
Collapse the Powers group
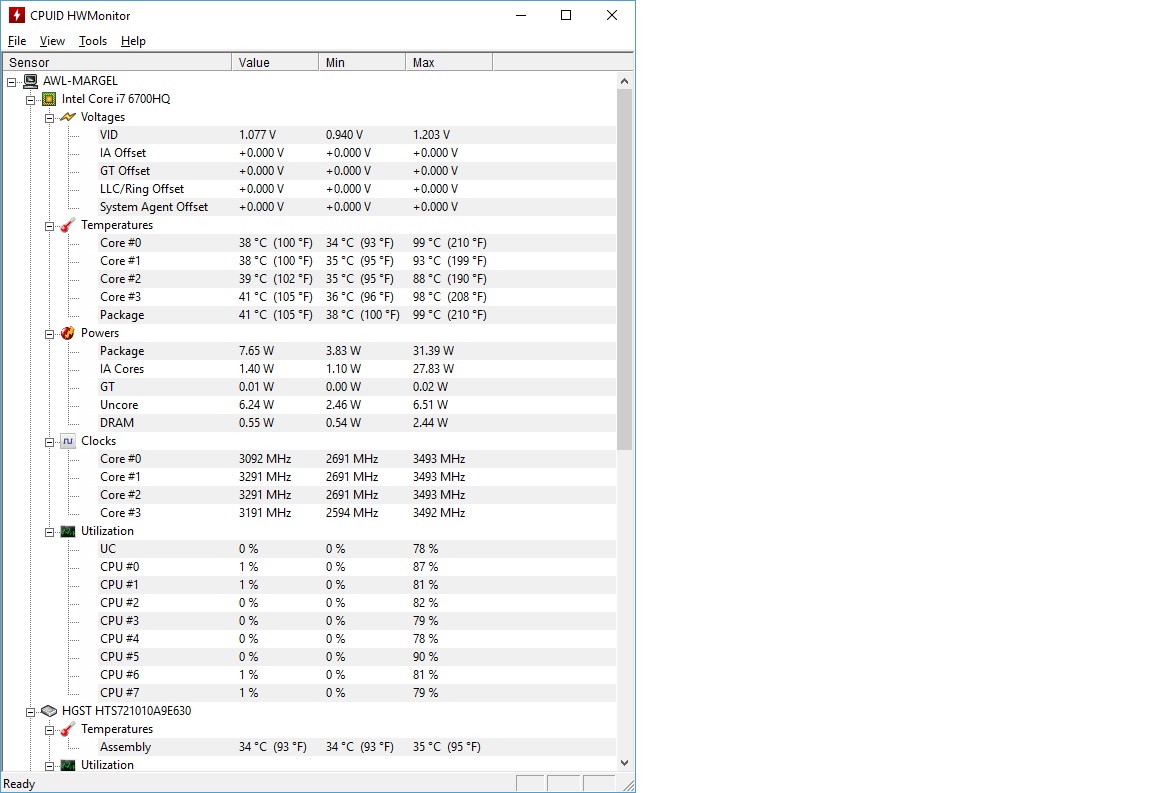50,334
